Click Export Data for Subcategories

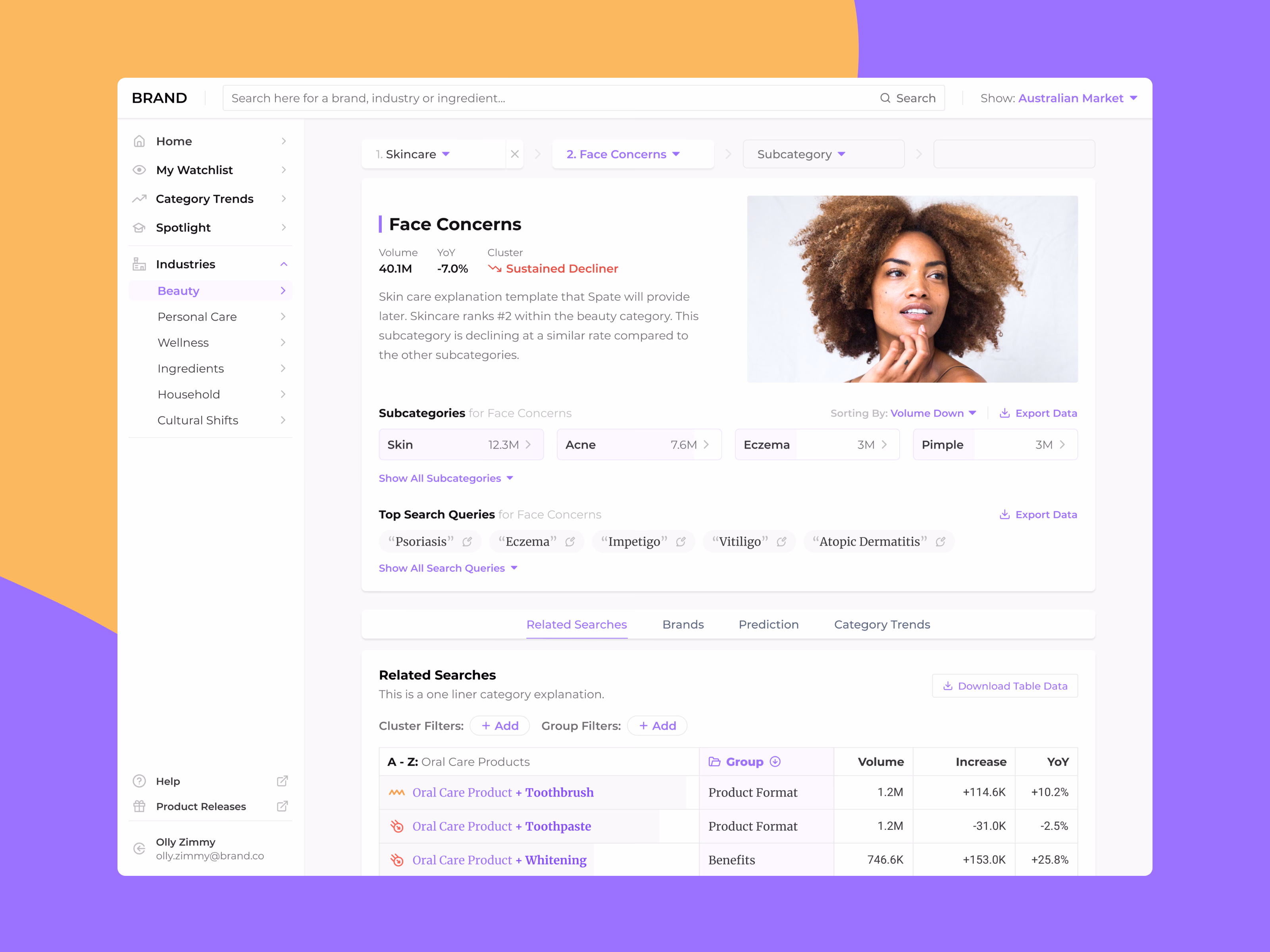(1038, 413)
